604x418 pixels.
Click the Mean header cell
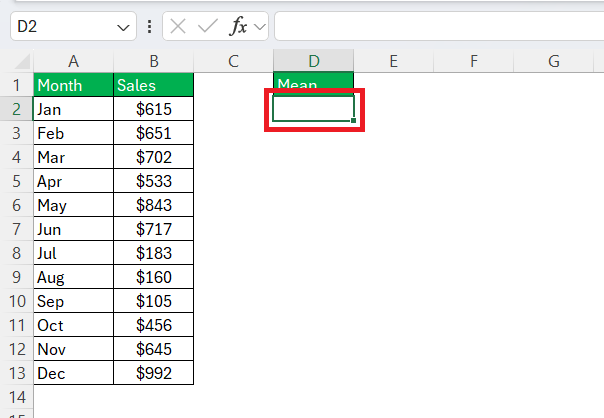coord(314,83)
